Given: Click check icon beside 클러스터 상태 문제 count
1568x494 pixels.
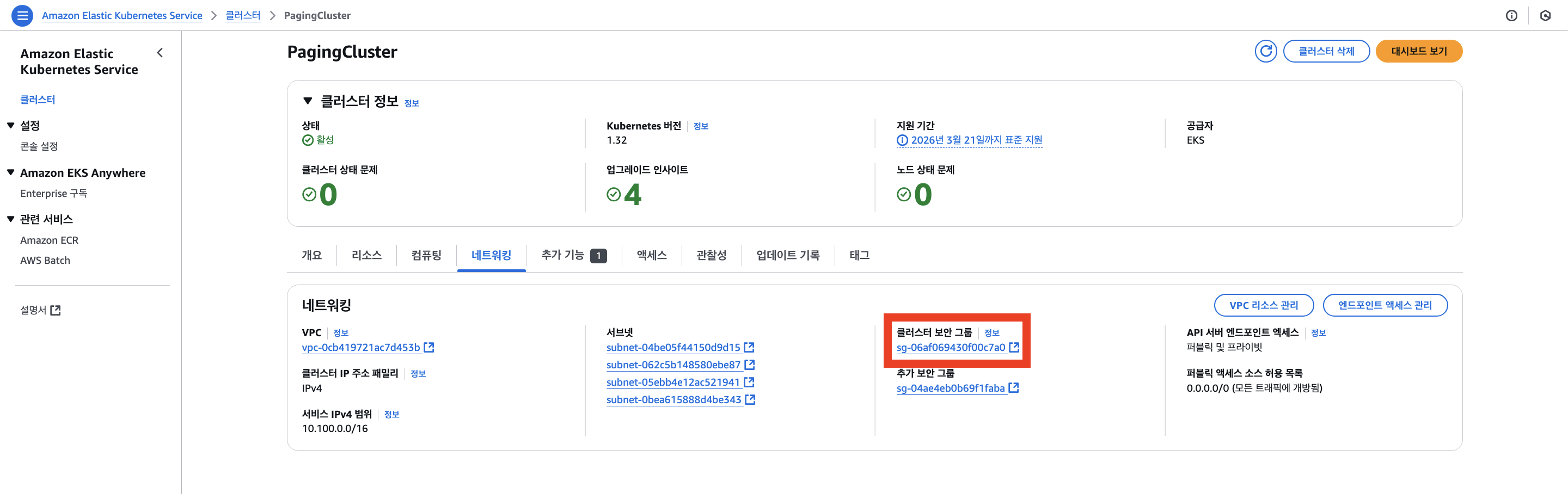Looking at the screenshot, I should tap(309, 194).
